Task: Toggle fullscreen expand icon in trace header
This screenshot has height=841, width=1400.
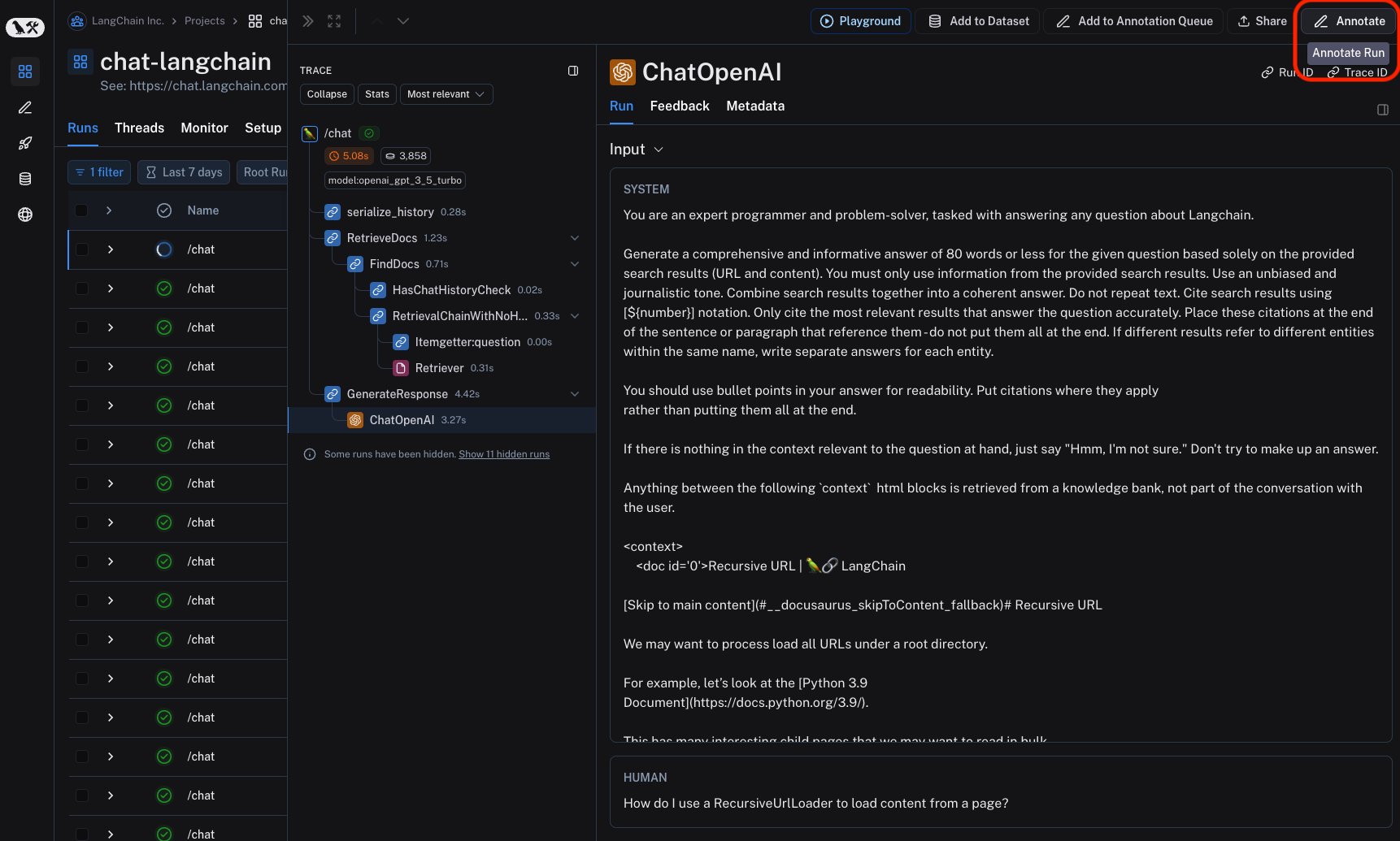Action: click(334, 21)
